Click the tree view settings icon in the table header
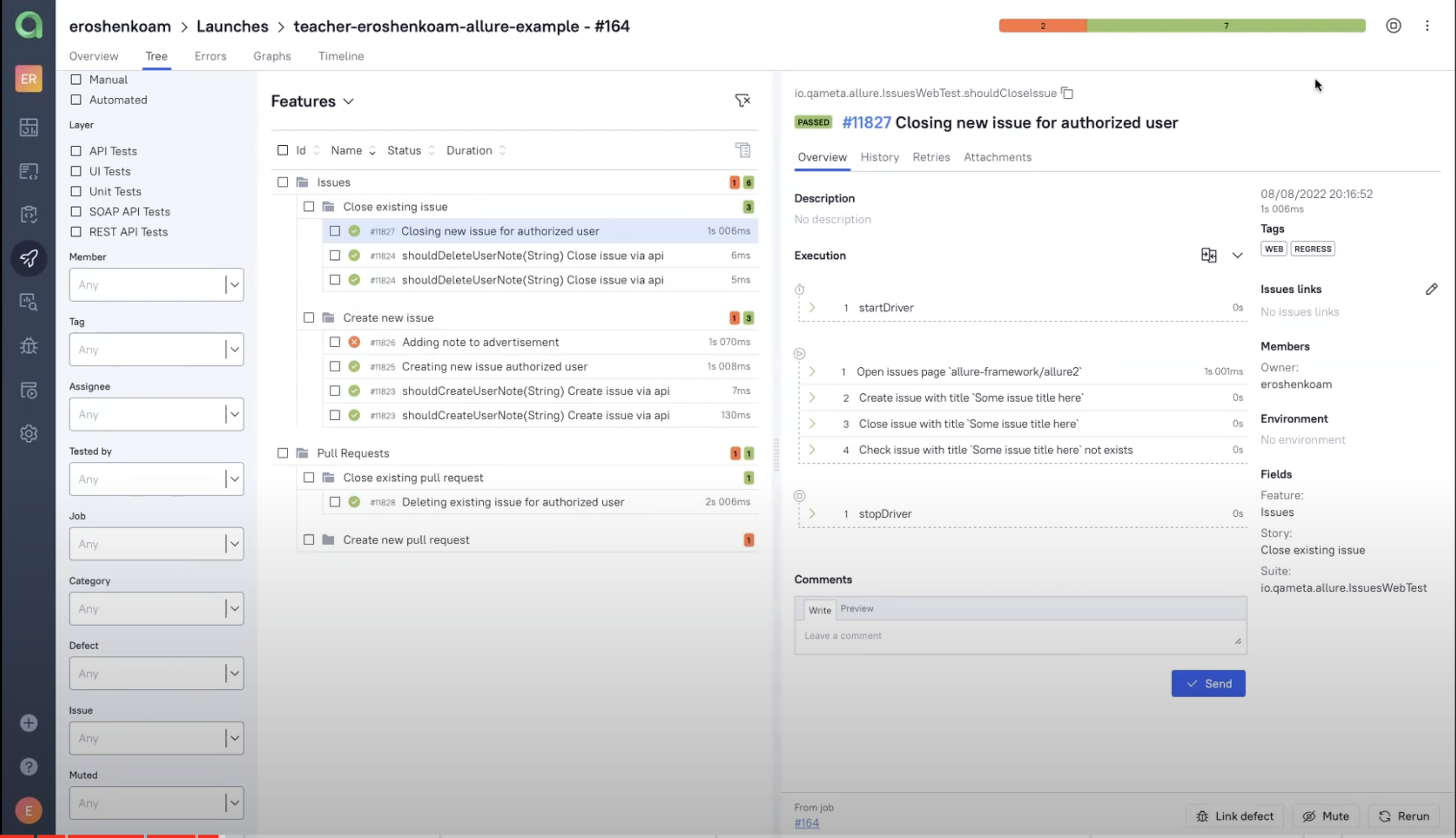Viewport: 1456px width, 838px height. 743,150
